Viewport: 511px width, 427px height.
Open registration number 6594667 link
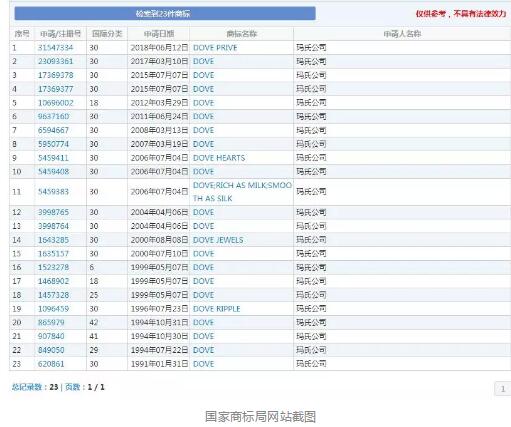tap(53, 130)
